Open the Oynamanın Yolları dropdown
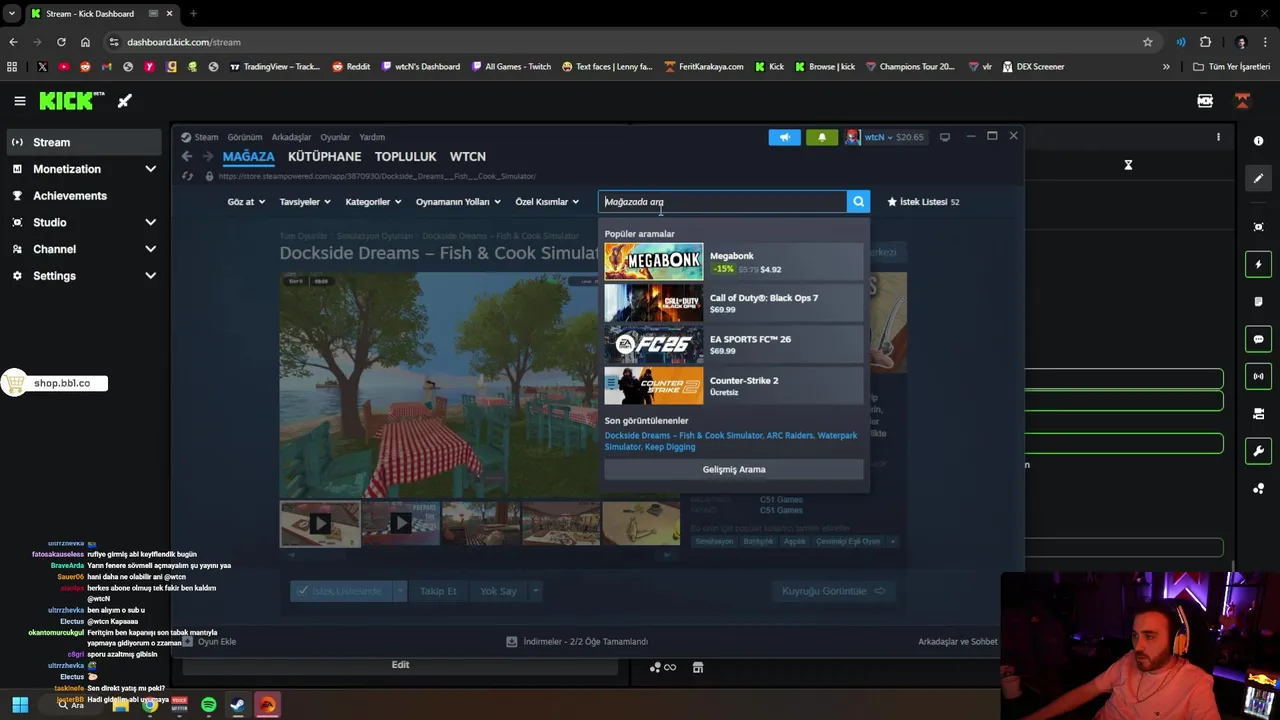 458,202
